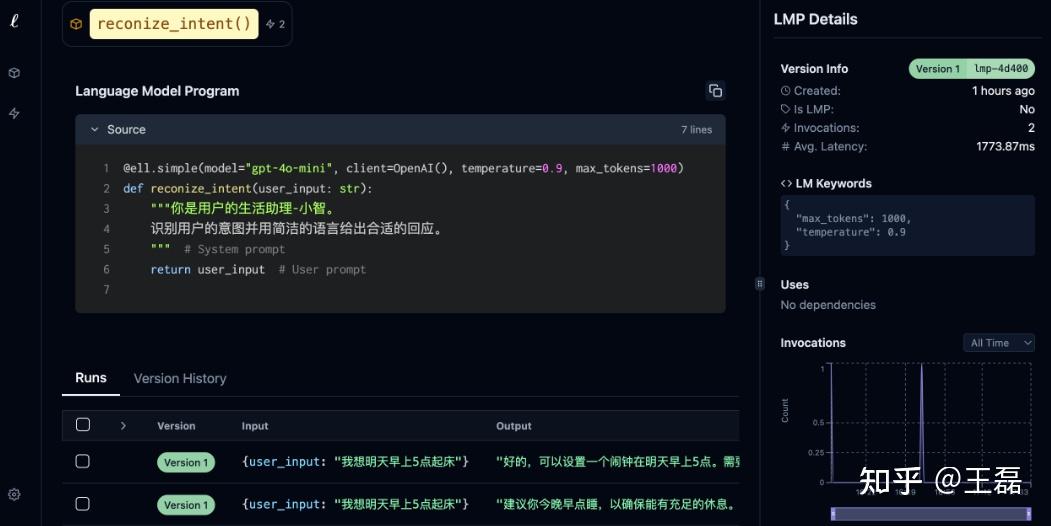Viewport: 1051px width, 526px height.
Task: Click the invocations chart time range slider
Action: tap(930, 513)
